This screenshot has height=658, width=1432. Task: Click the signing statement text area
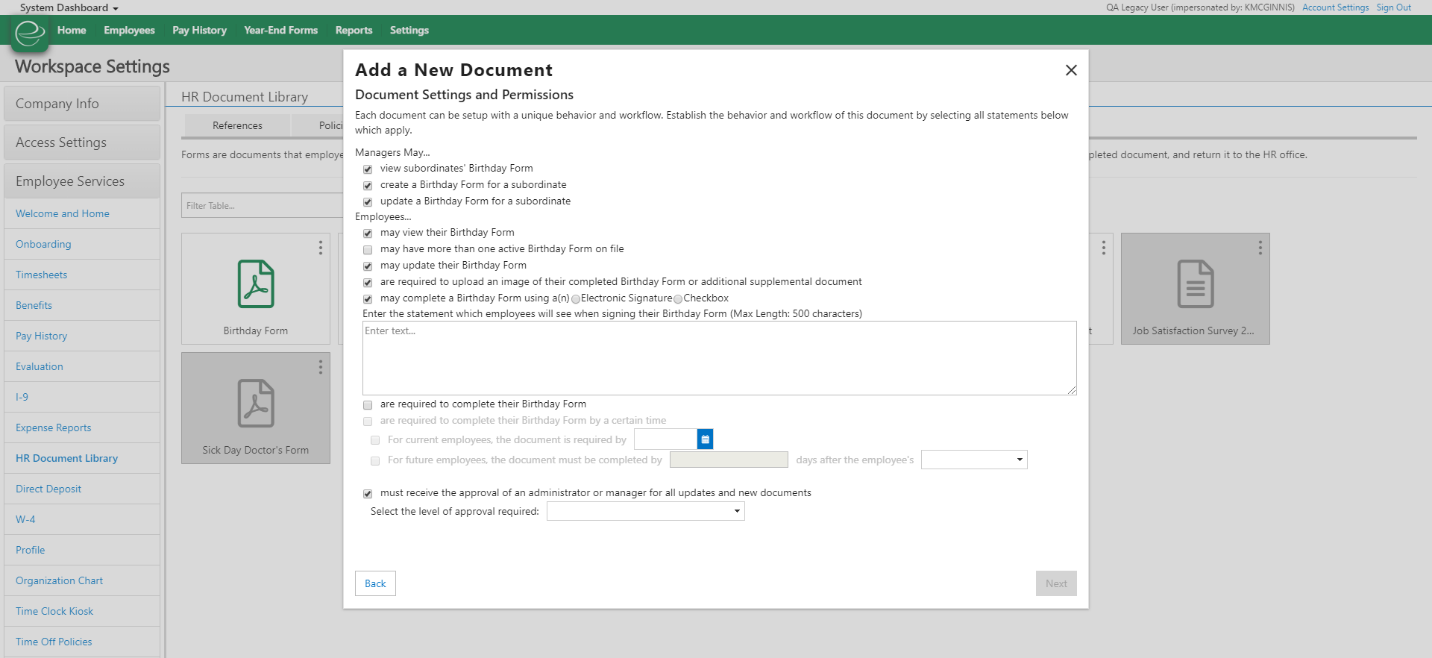pos(719,358)
